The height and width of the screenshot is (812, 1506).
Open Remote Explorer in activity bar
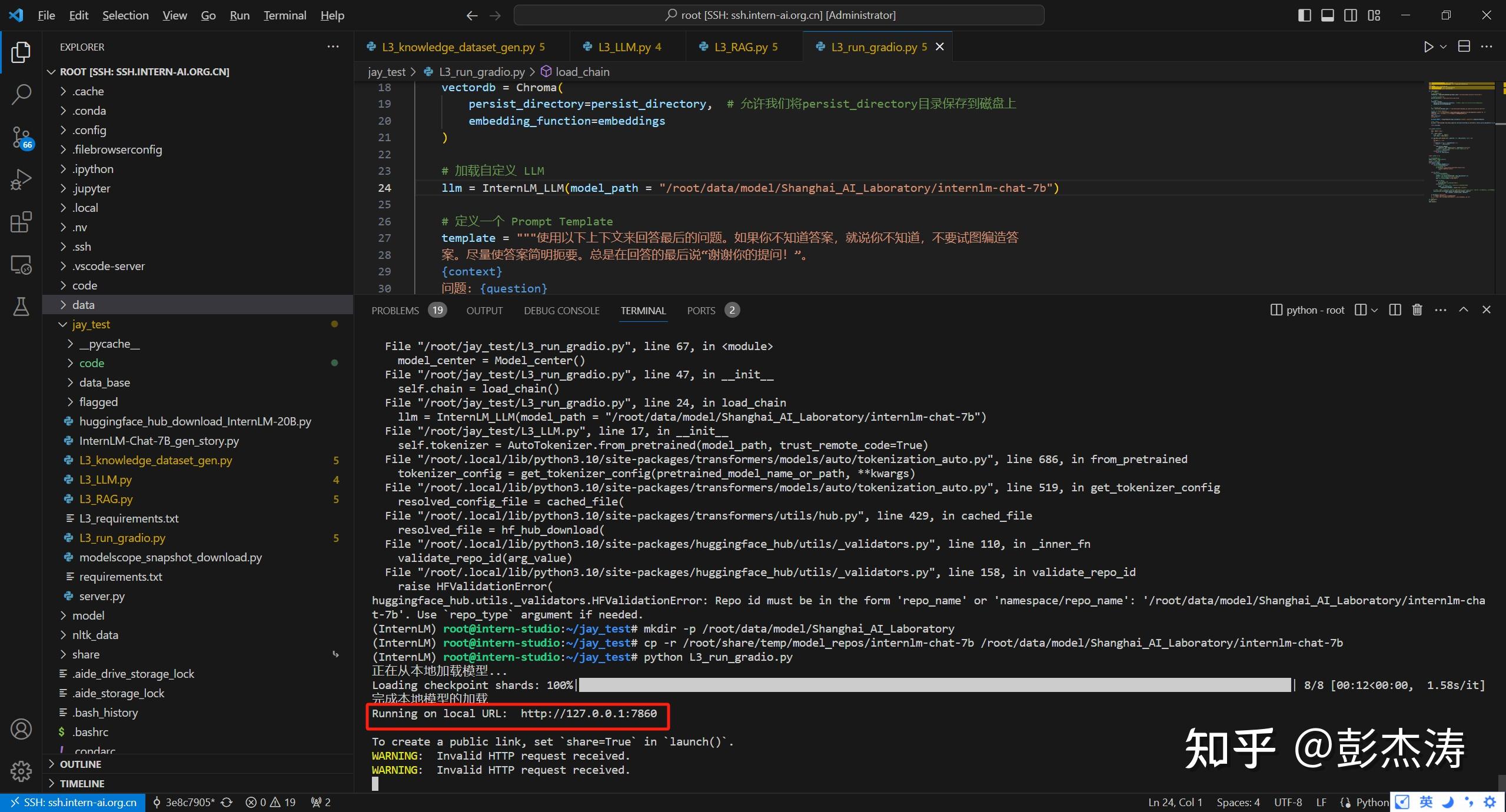point(21,265)
